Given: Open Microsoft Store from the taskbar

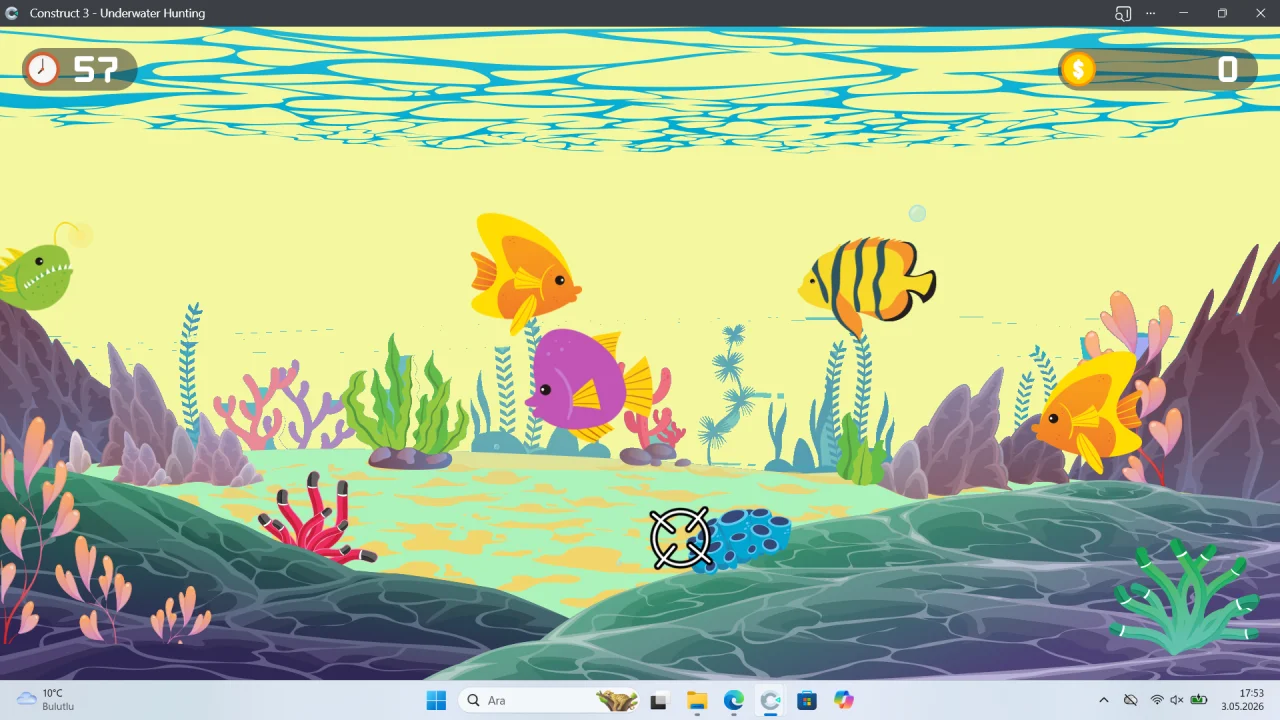Looking at the screenshot, I should click(807, 701).
